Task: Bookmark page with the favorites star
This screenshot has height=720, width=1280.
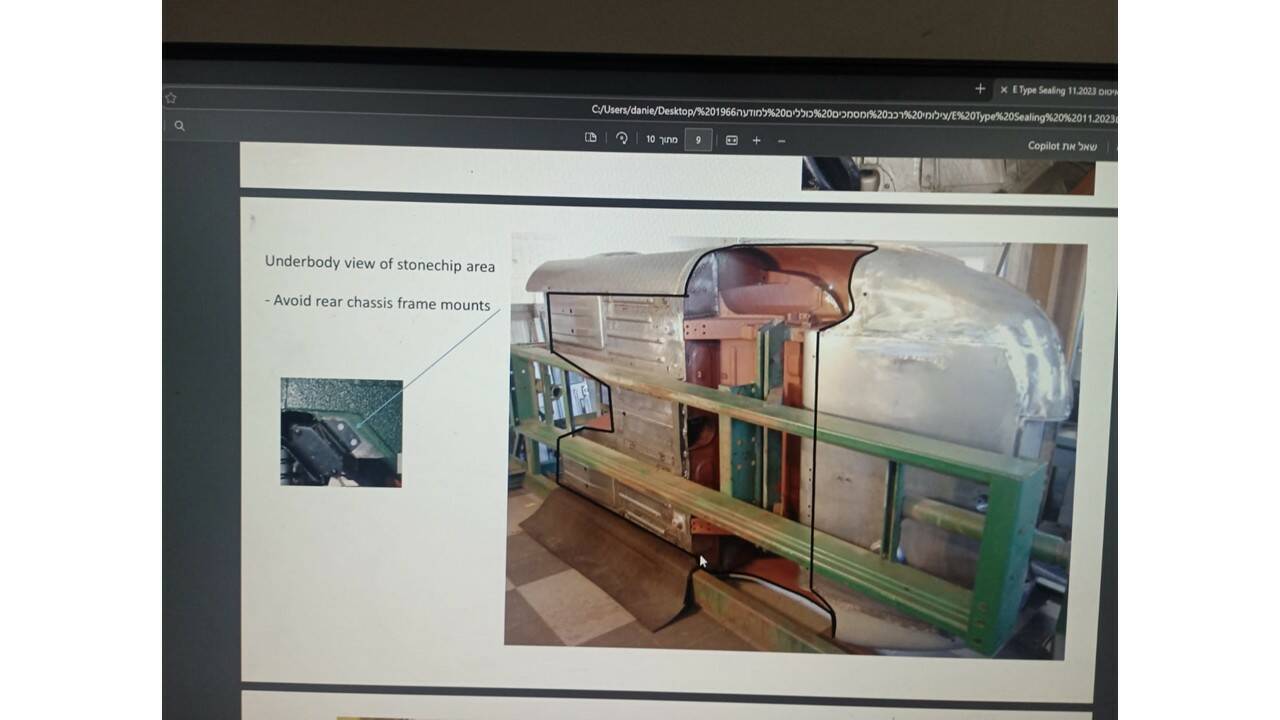Action: 170,98
